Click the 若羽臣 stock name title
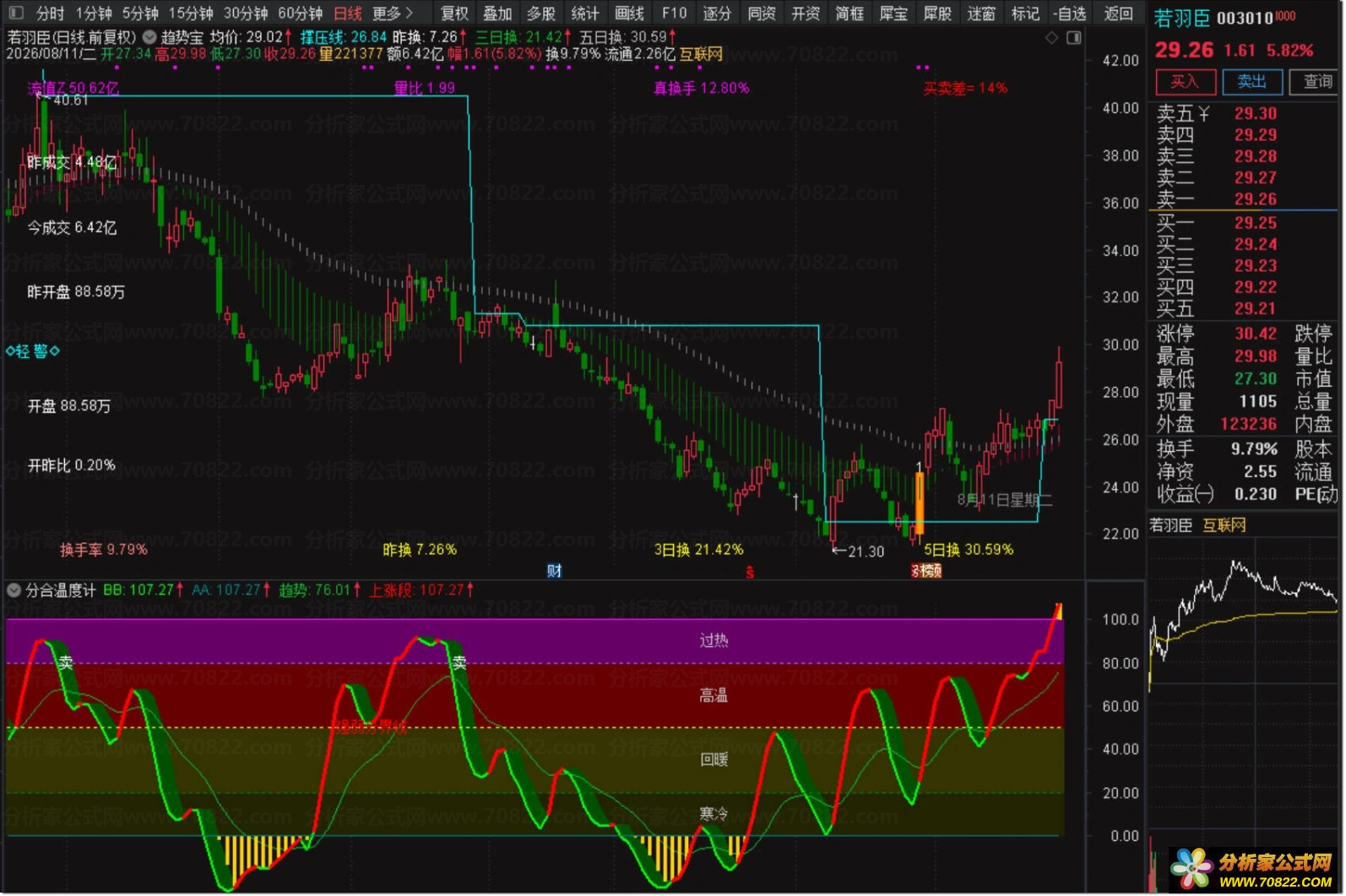 tap(1181, 18)
